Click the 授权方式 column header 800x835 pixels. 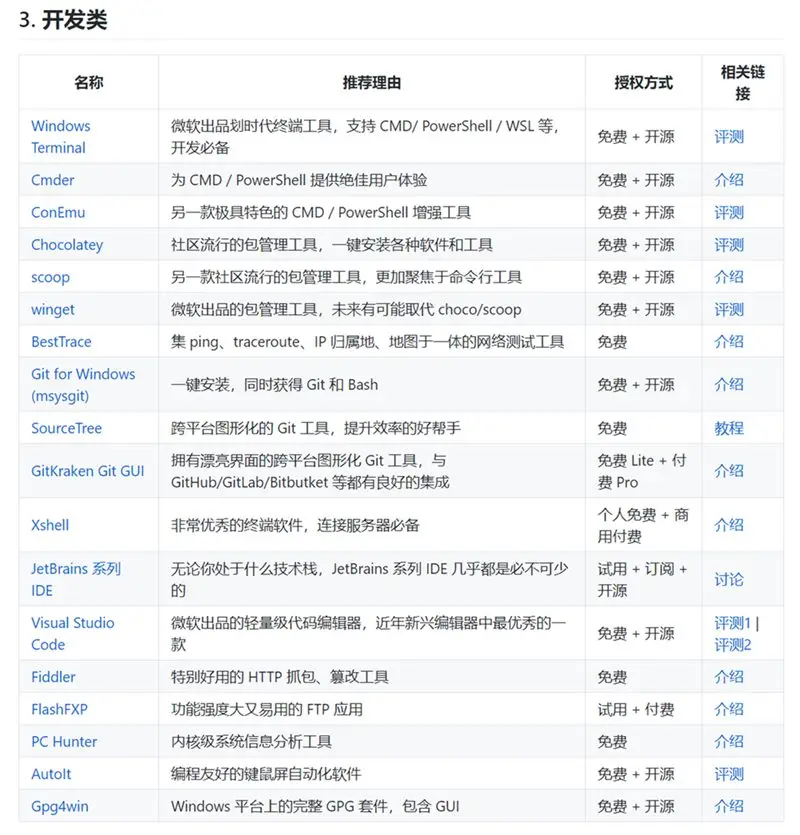pos(643,83)
